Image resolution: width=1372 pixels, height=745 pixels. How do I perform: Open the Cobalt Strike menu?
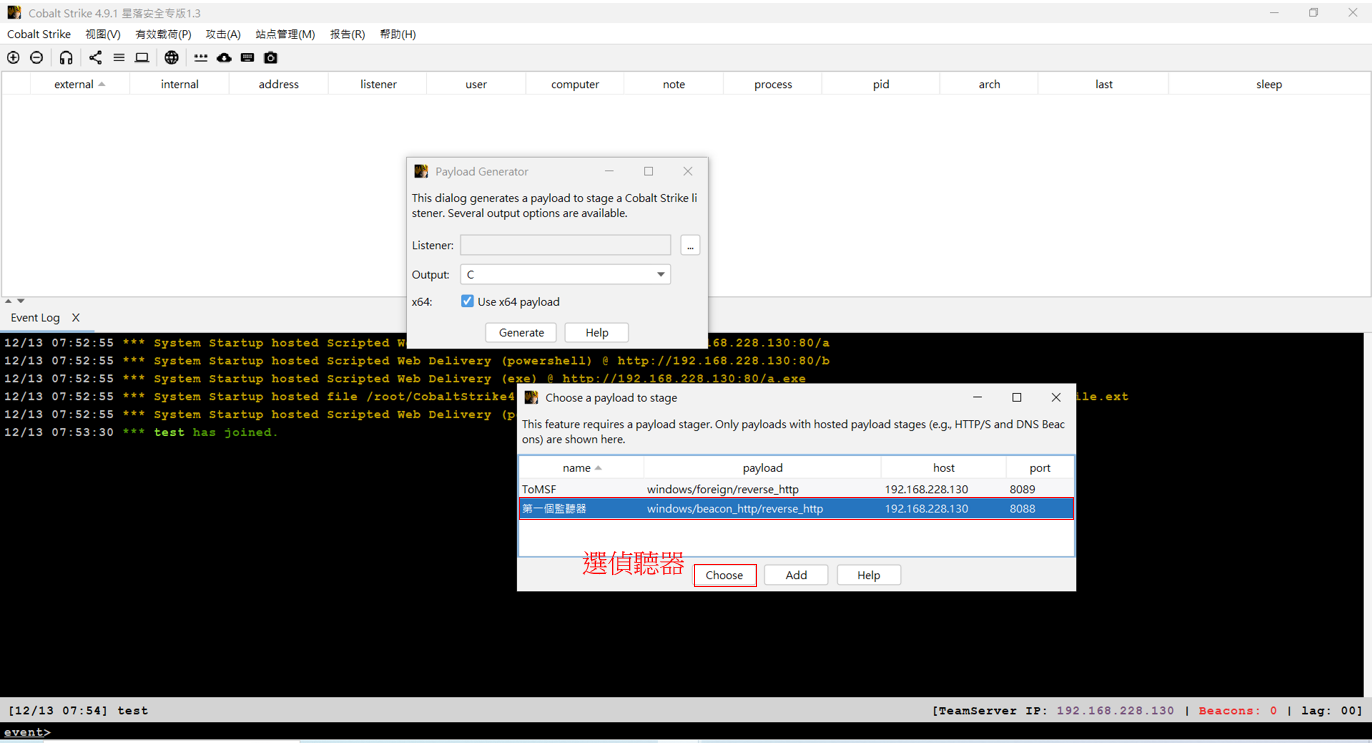(39, 34)
